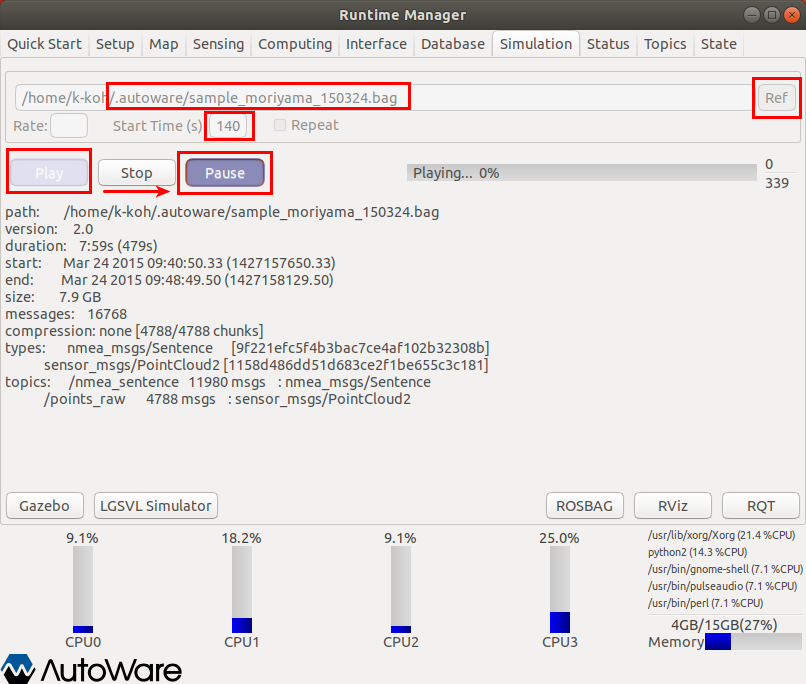This screenshot has width=806, height=684.
Task: Click the AutoWare logo
Action: (91, 669)
